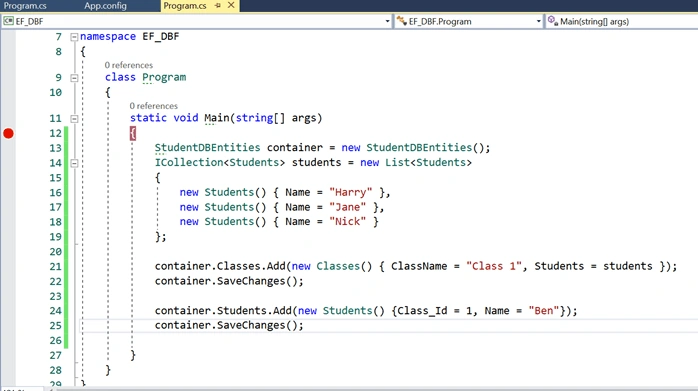Switch to the first Program.cs tab
The image size is (698, 391).
(25, 6)
